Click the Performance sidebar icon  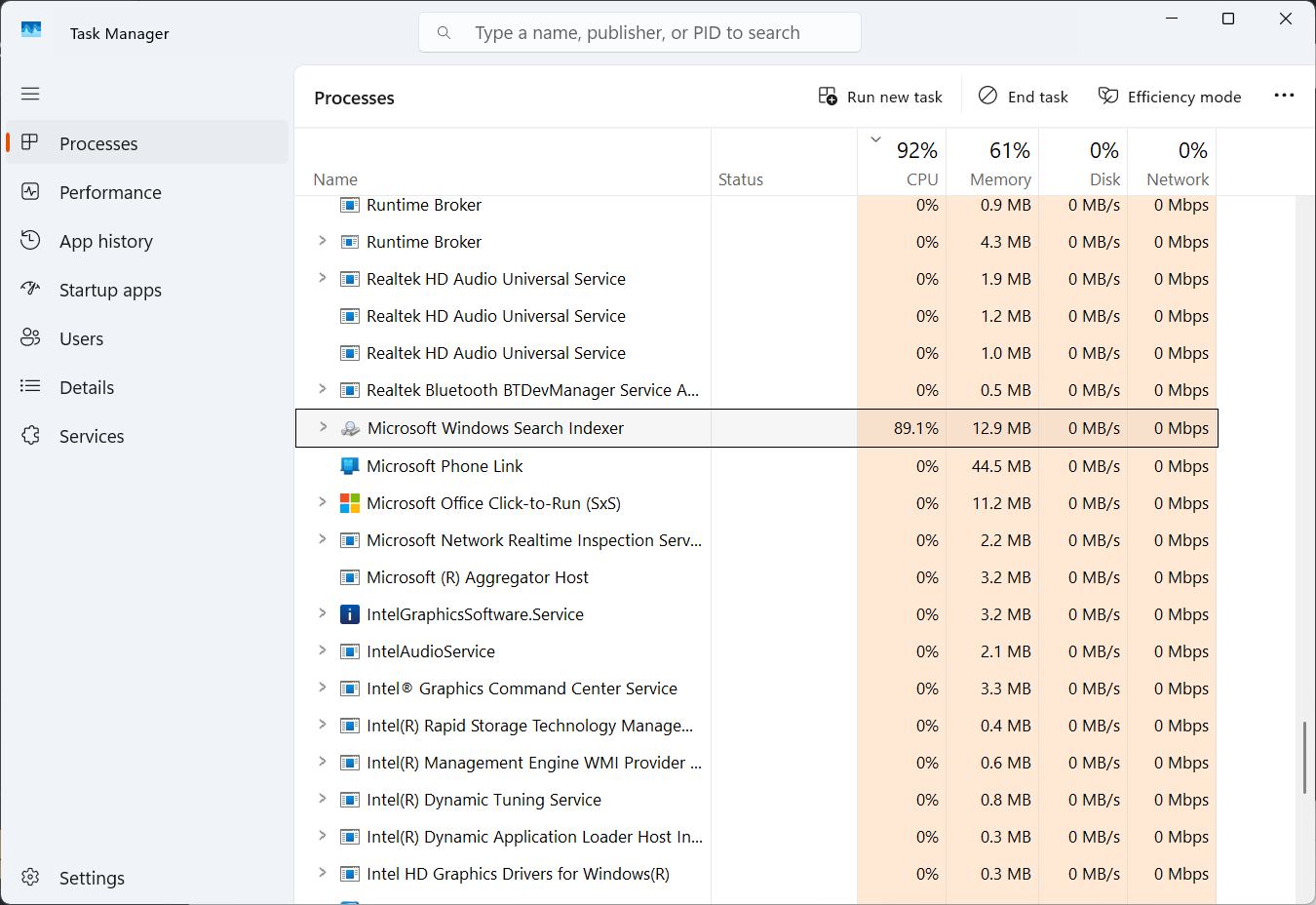coord(30,192)
